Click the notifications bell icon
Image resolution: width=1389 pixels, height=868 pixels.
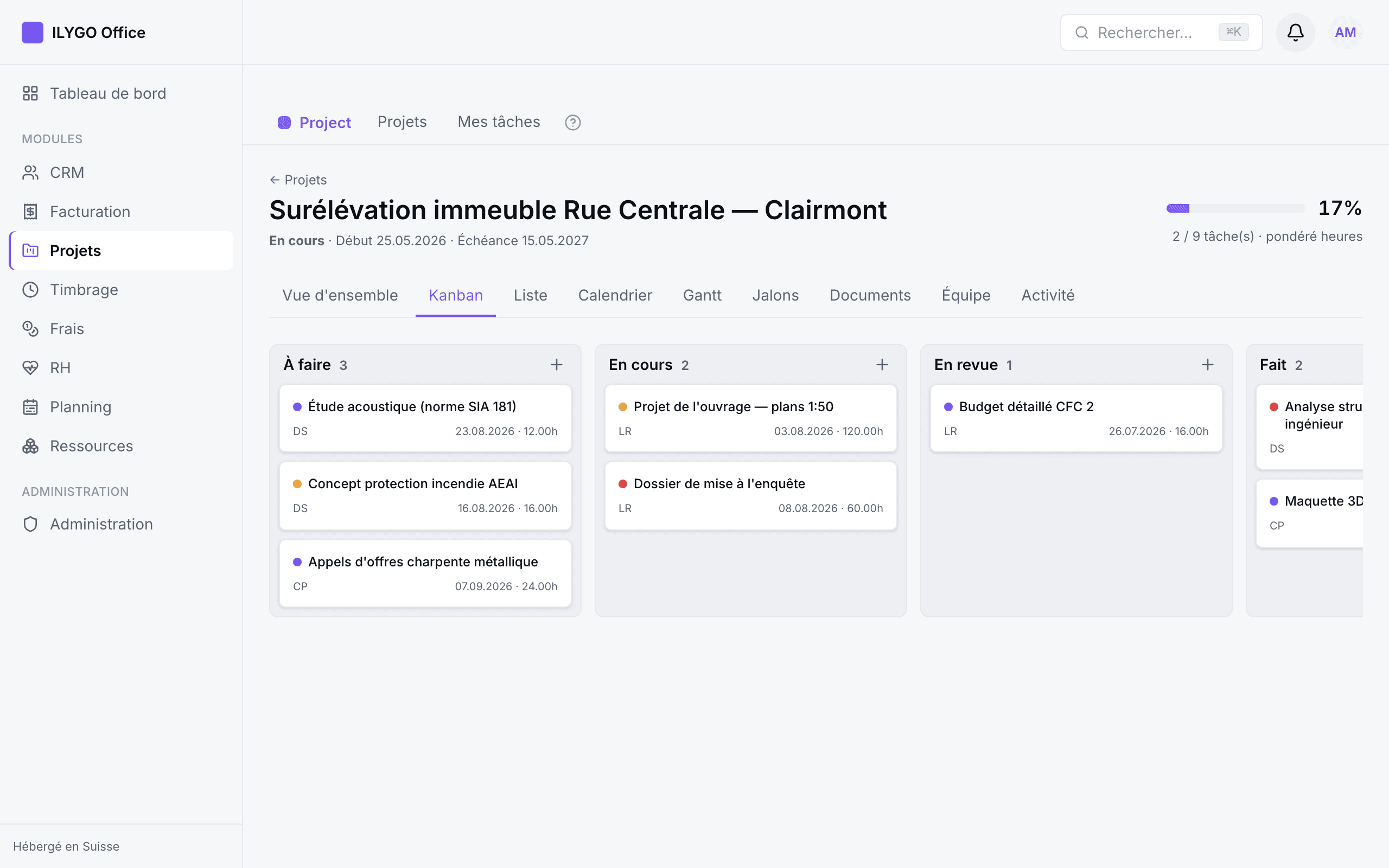[x=1296, y=33]
